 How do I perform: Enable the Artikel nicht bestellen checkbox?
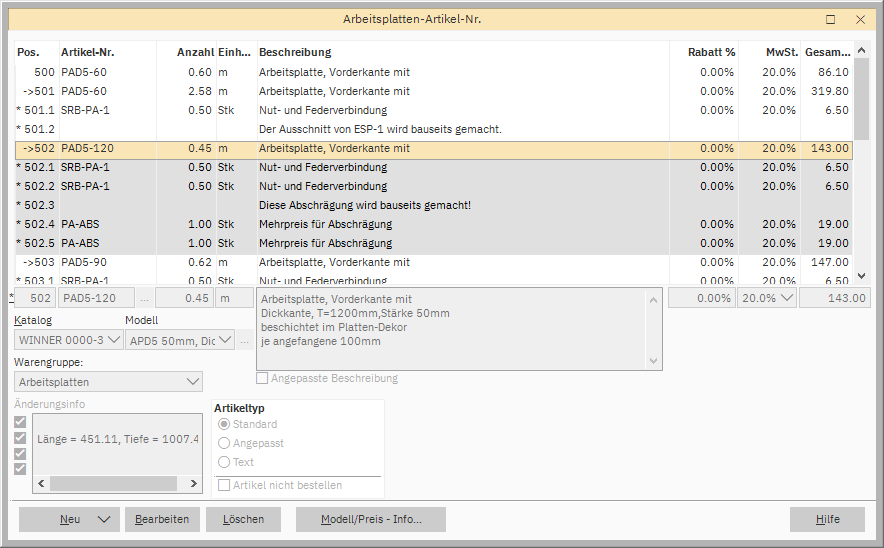coord(225,485)
